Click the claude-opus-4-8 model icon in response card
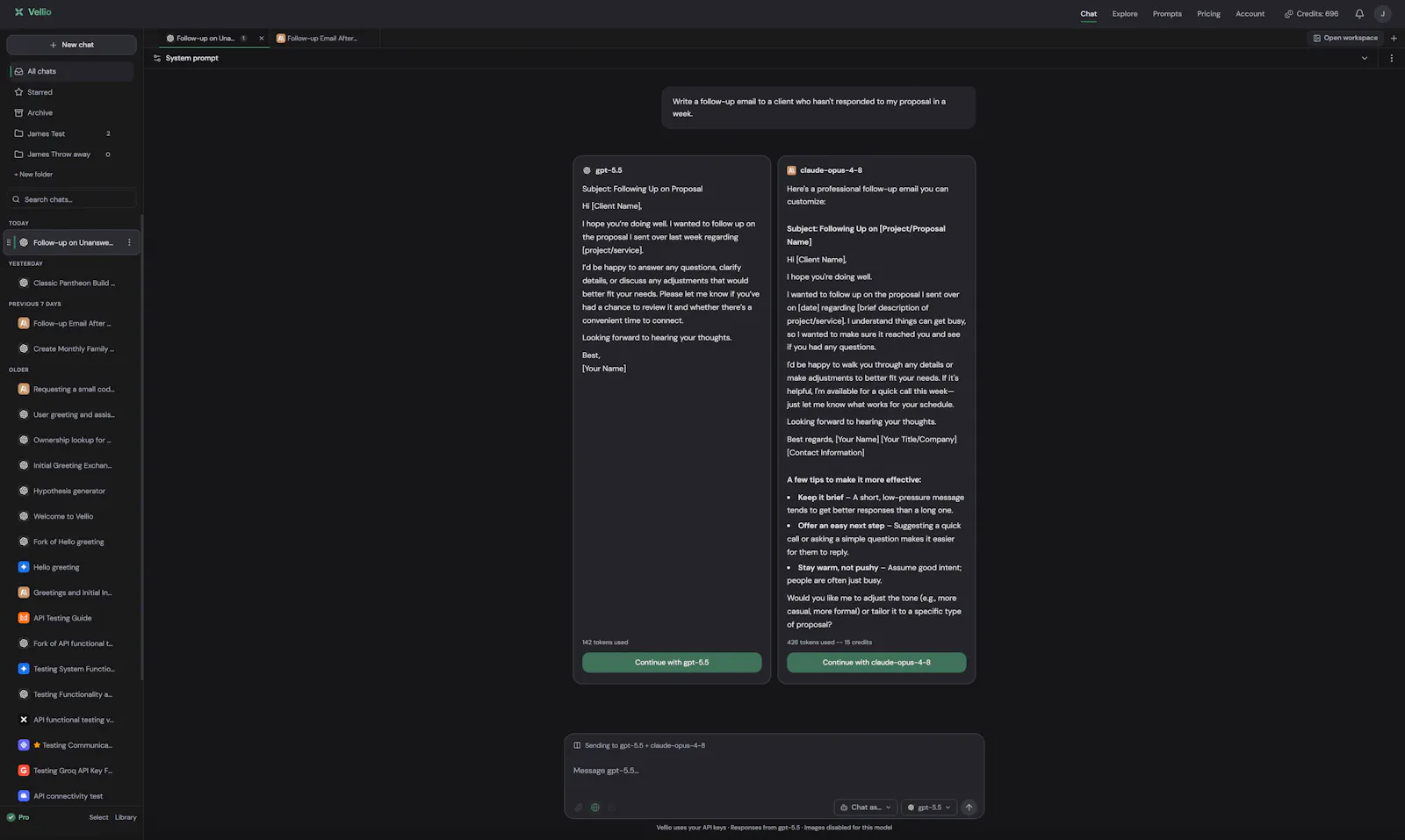This screenshot has width=1405, height=840. (x=791, y=170)
